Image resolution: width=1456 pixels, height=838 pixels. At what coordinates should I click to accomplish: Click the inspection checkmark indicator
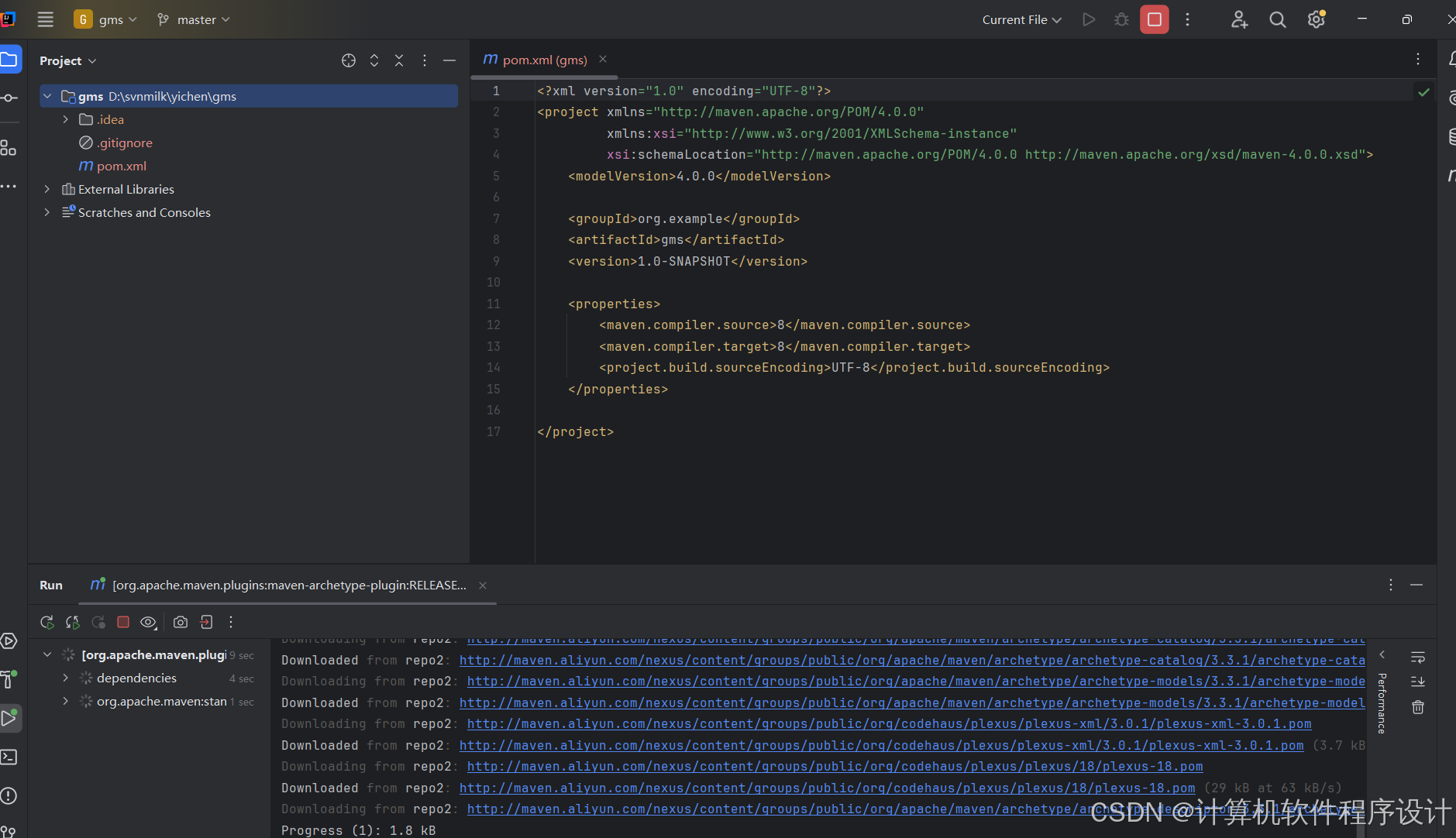pos(1423,92)
